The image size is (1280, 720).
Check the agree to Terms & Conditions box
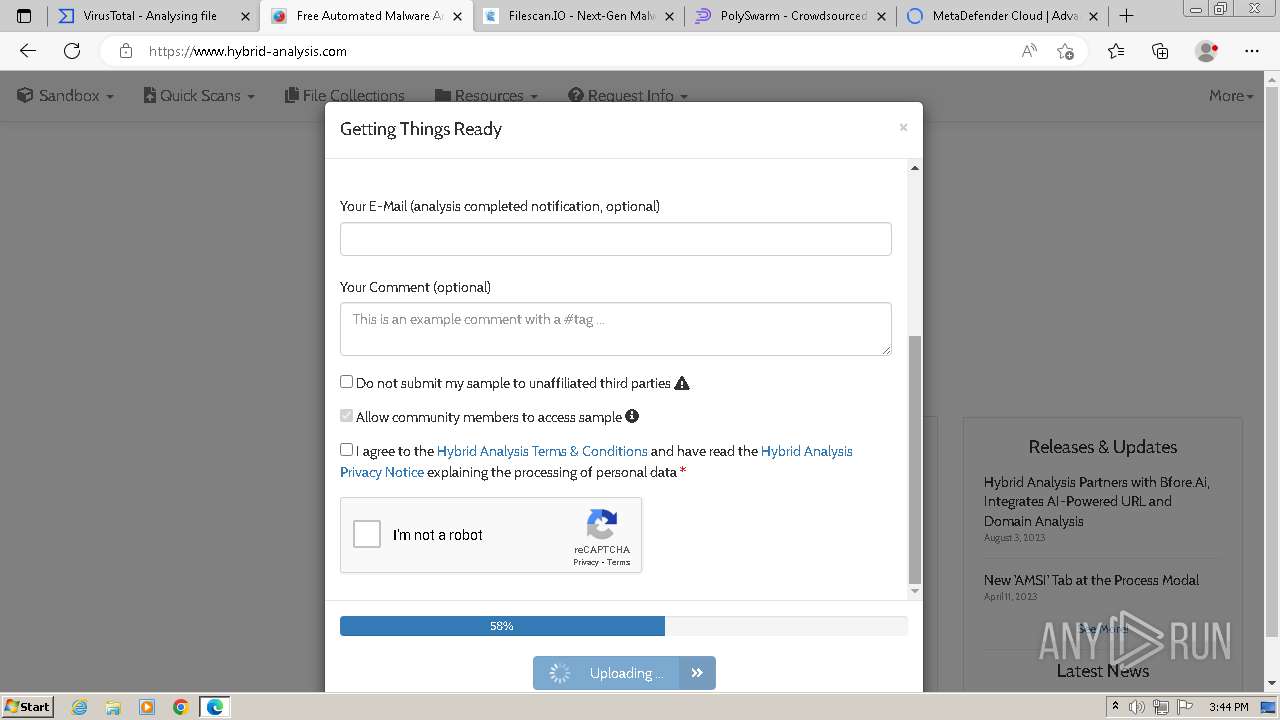tap(346, 450)
